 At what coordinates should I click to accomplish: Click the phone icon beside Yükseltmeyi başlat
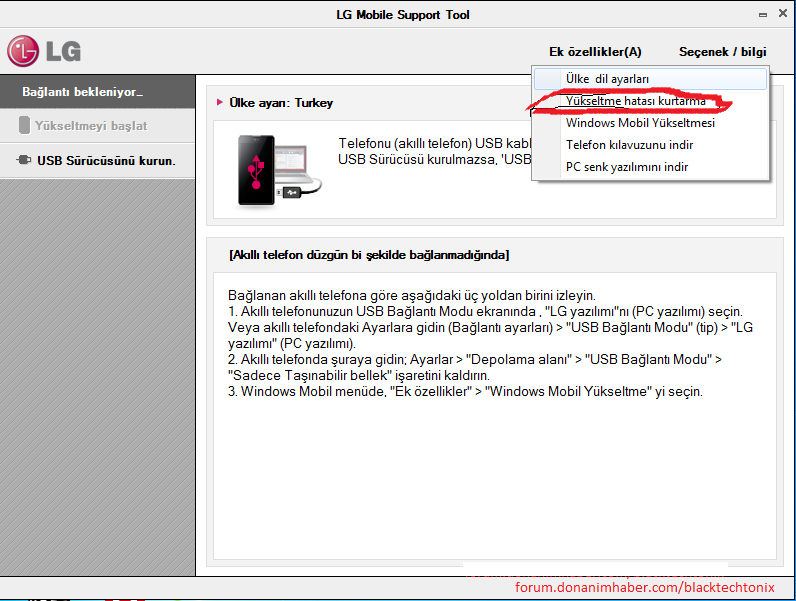click(x=24, y=125)
